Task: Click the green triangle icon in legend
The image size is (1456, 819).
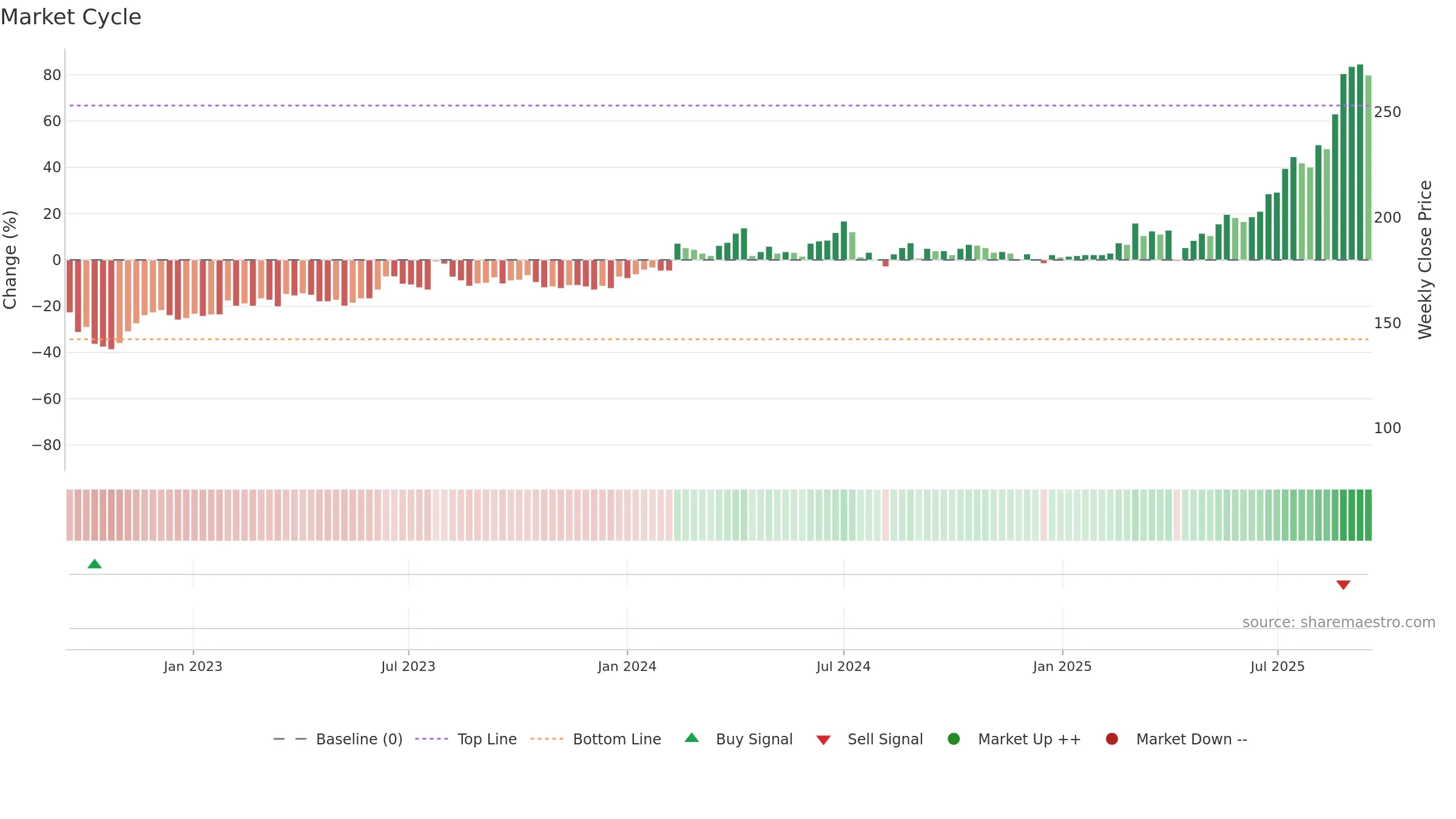Action: [692, 738]
